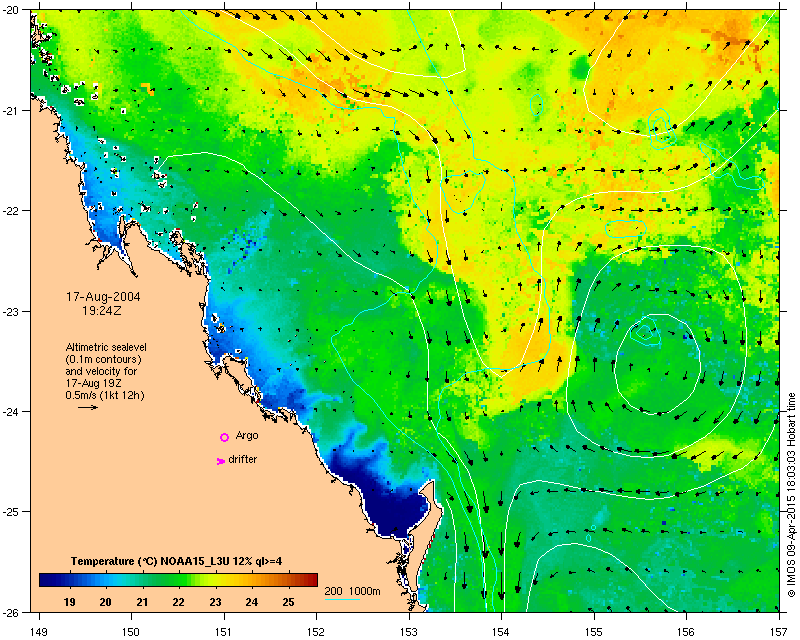Click the 'drifter' legend label
The width and height of the screenshot is (800, 640).
pos(243,459)
